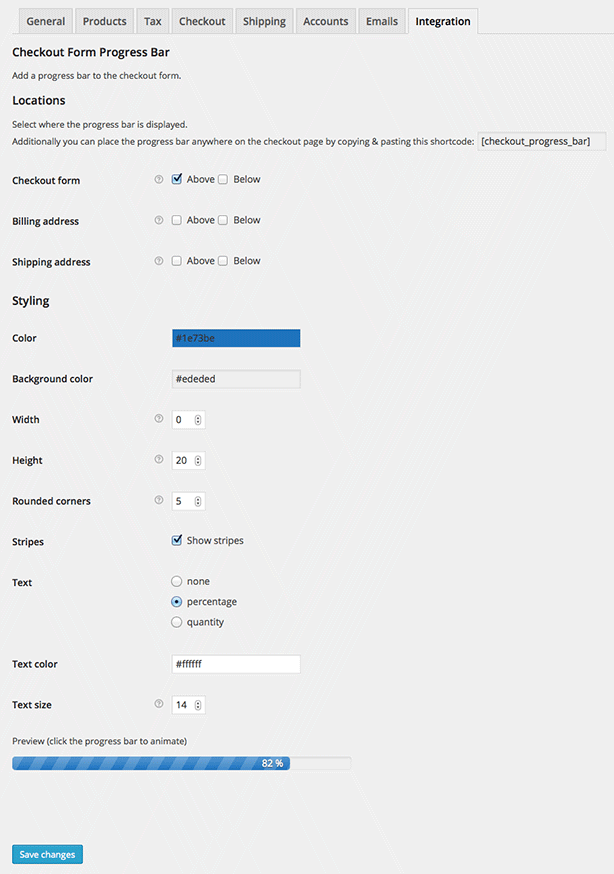Image resolution: width=614 pixels, height=874 pixels.
Task: Disable the Show stripes checkbox
Action: [x=177, y=540]
